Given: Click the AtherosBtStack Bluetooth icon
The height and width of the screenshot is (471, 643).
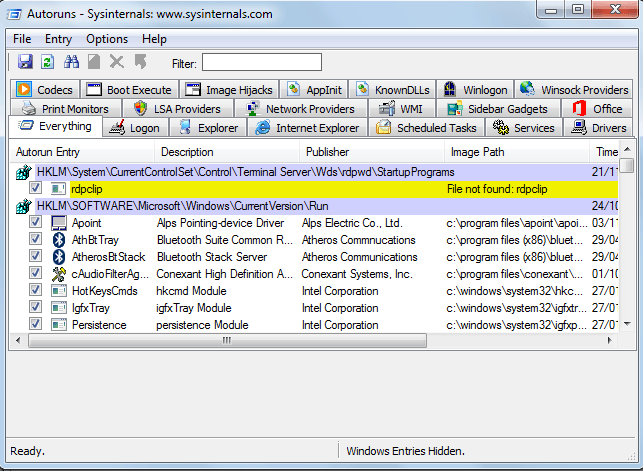Looking at the screenshot, I should pos(59,257).
